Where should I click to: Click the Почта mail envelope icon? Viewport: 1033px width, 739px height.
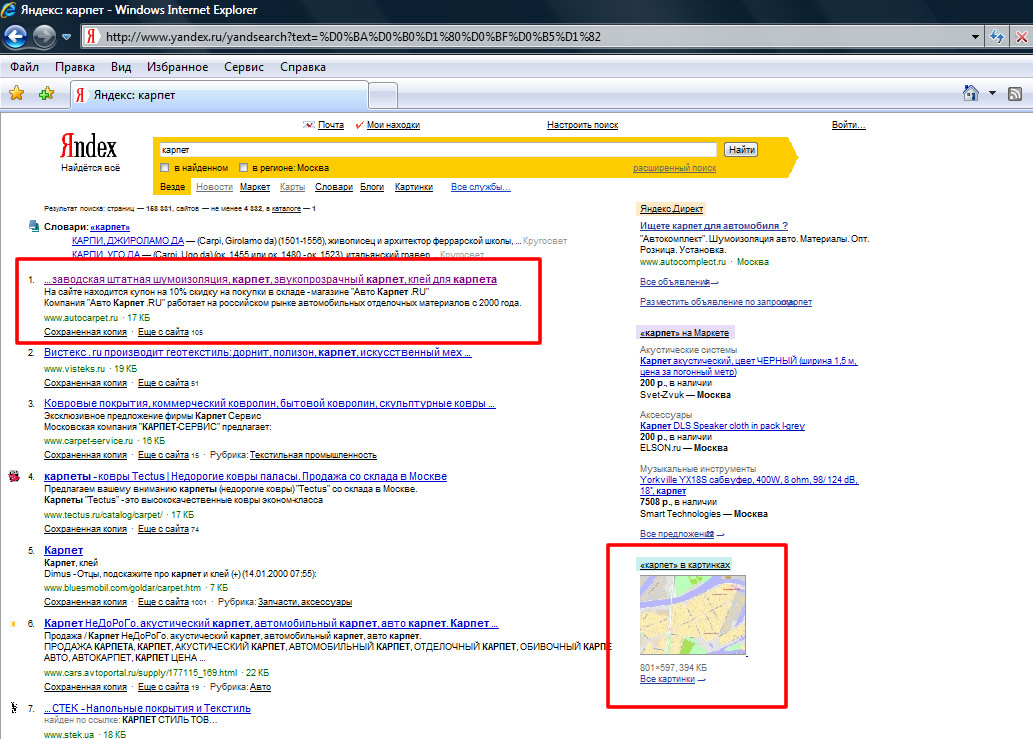click(x=308, y=125)
